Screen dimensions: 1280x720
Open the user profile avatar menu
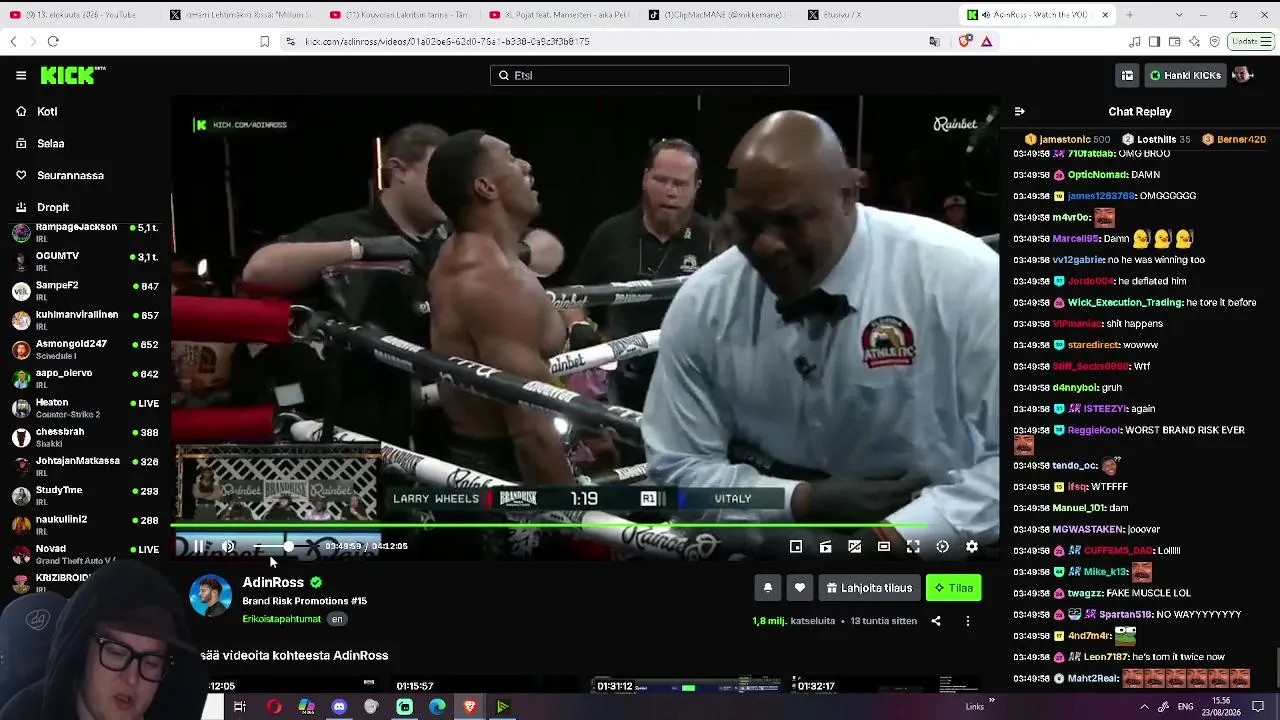pyautogui.click(x=1242, y=75)
